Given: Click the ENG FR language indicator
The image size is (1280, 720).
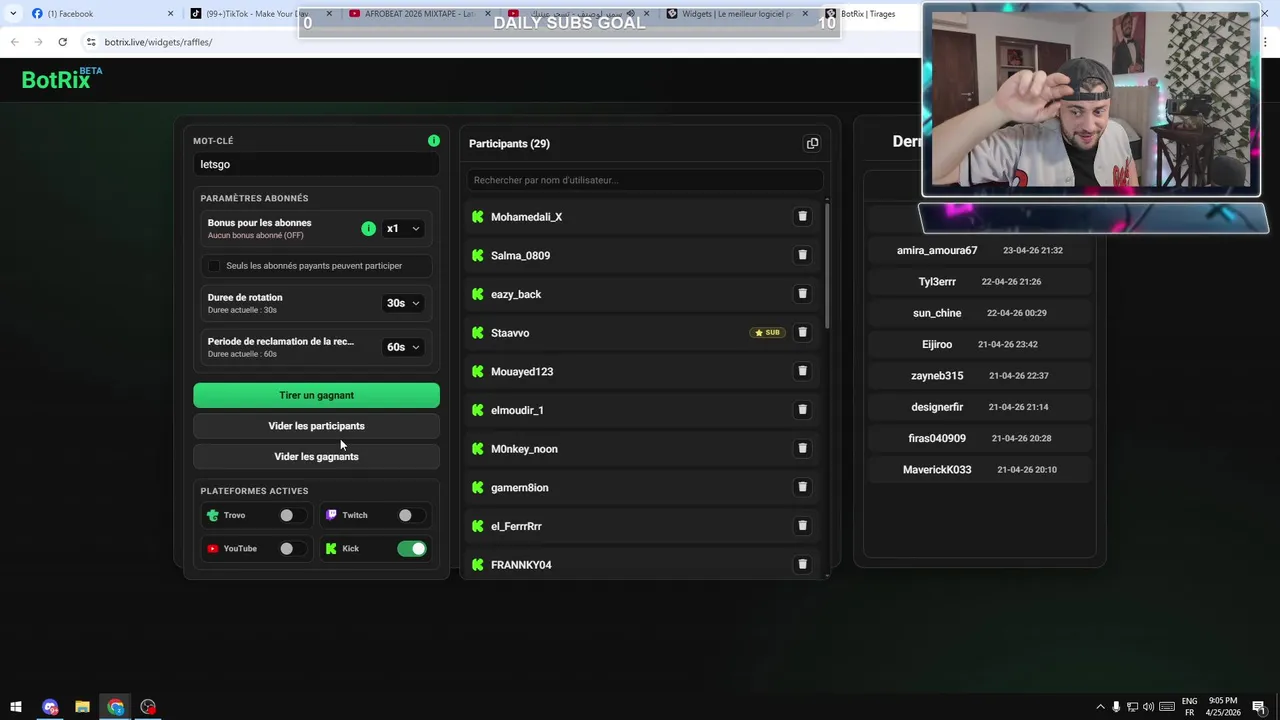Looking at the screenshot, I should [x=1189, y=707].
